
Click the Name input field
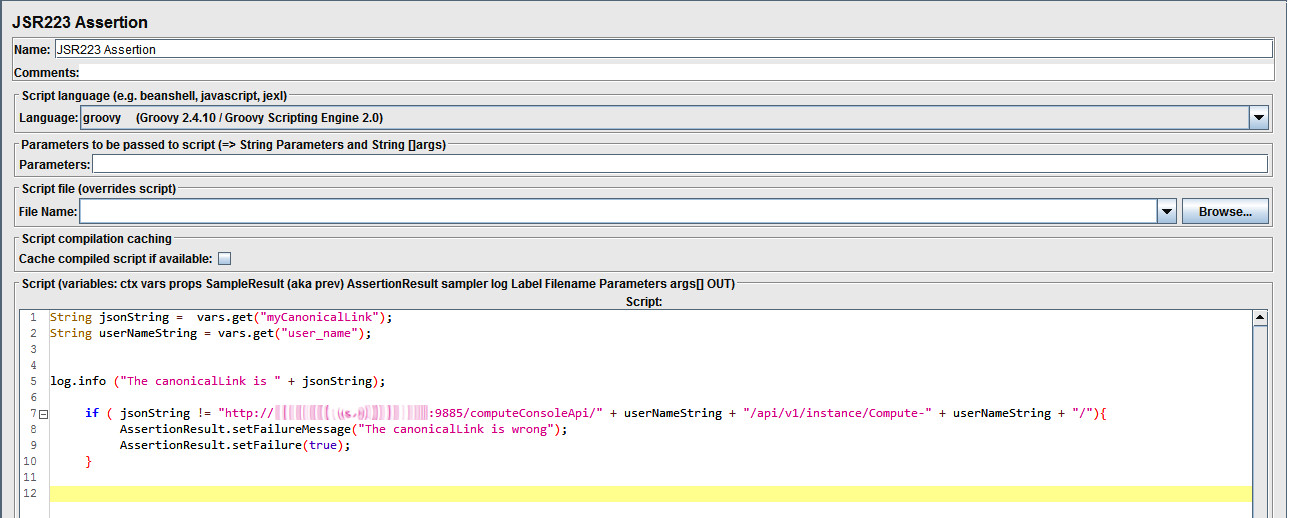pyautogui.click(x=663, y=49)
